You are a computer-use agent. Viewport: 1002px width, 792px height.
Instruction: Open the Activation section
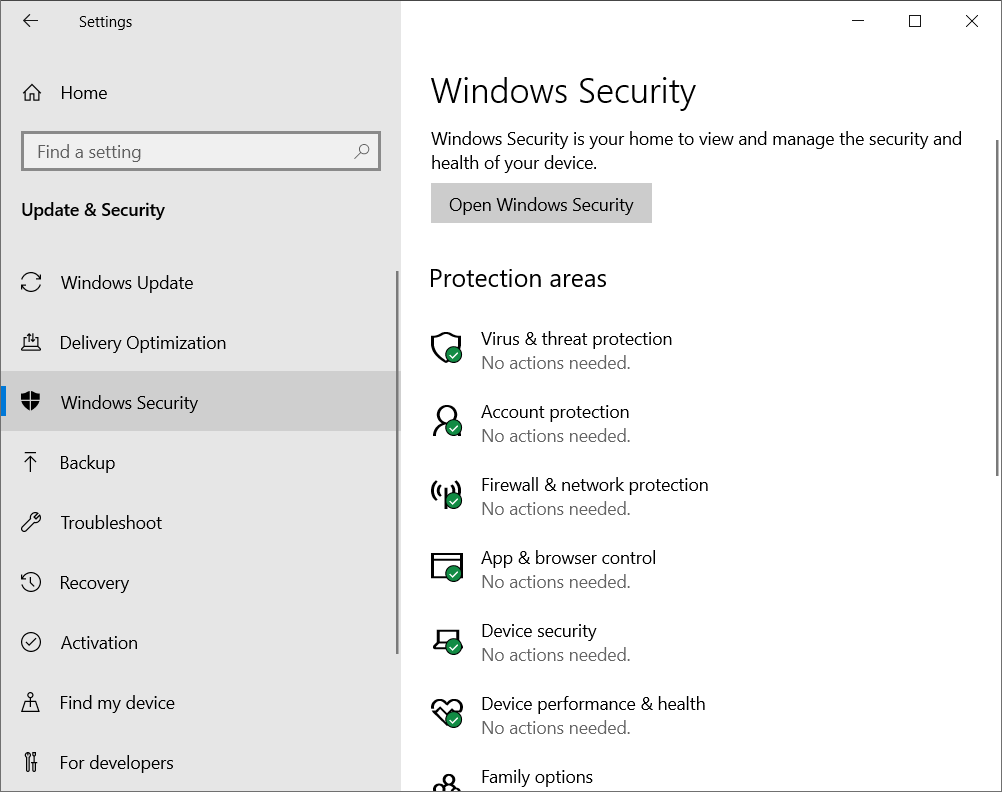tap(99, 642)
